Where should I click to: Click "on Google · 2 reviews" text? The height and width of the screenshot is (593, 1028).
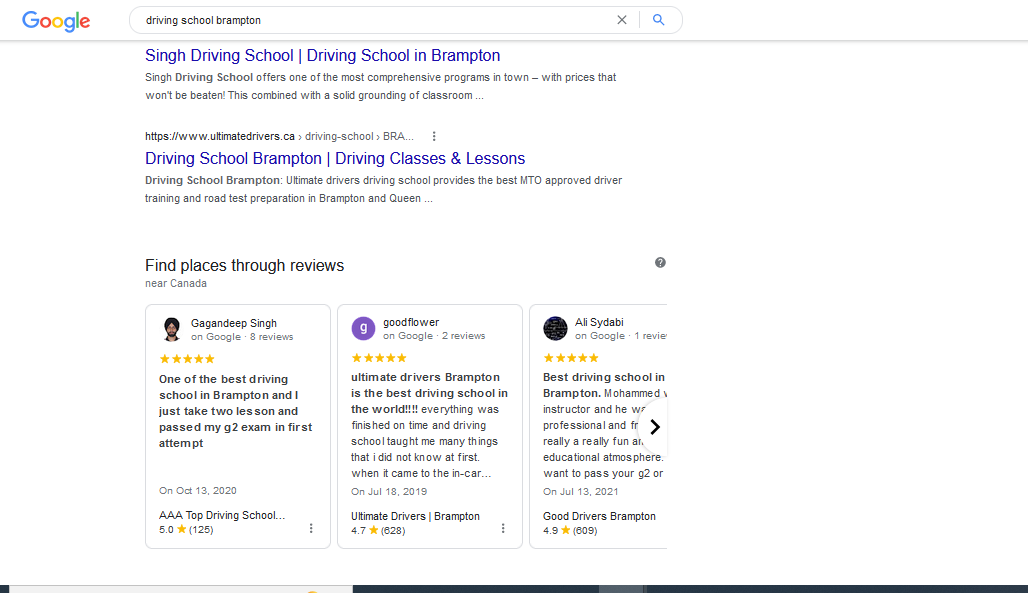click(x=434, y=335)
